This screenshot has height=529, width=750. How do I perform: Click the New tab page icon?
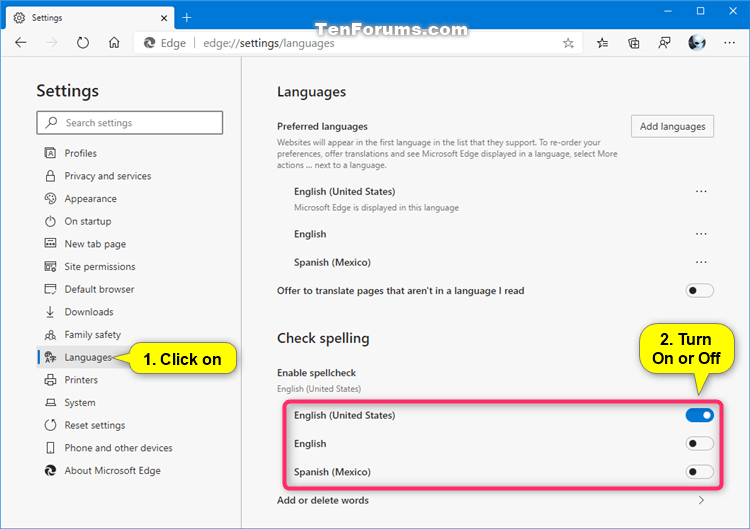tap(50, 243)
